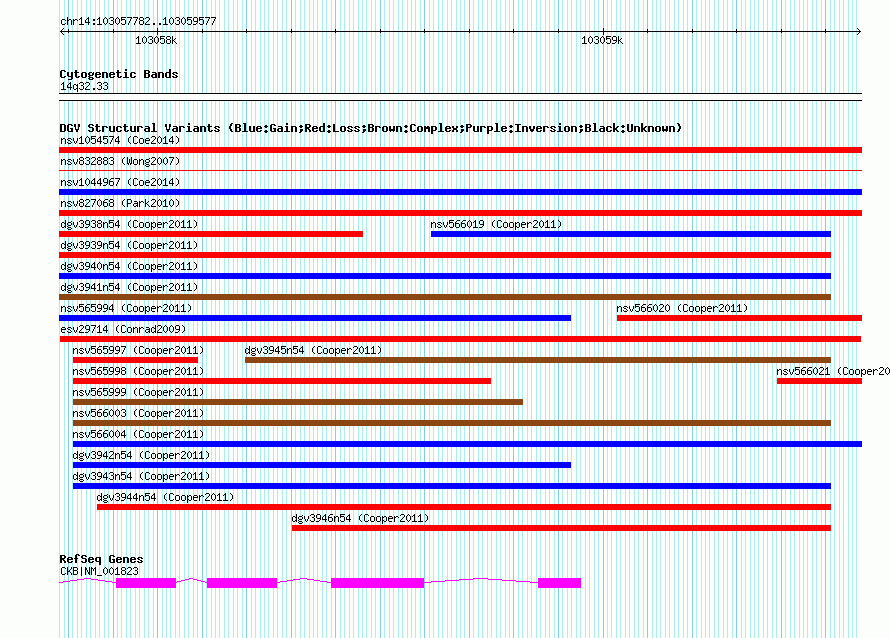
Task: Click the last magenta CKB exon block
Action: 559,583
